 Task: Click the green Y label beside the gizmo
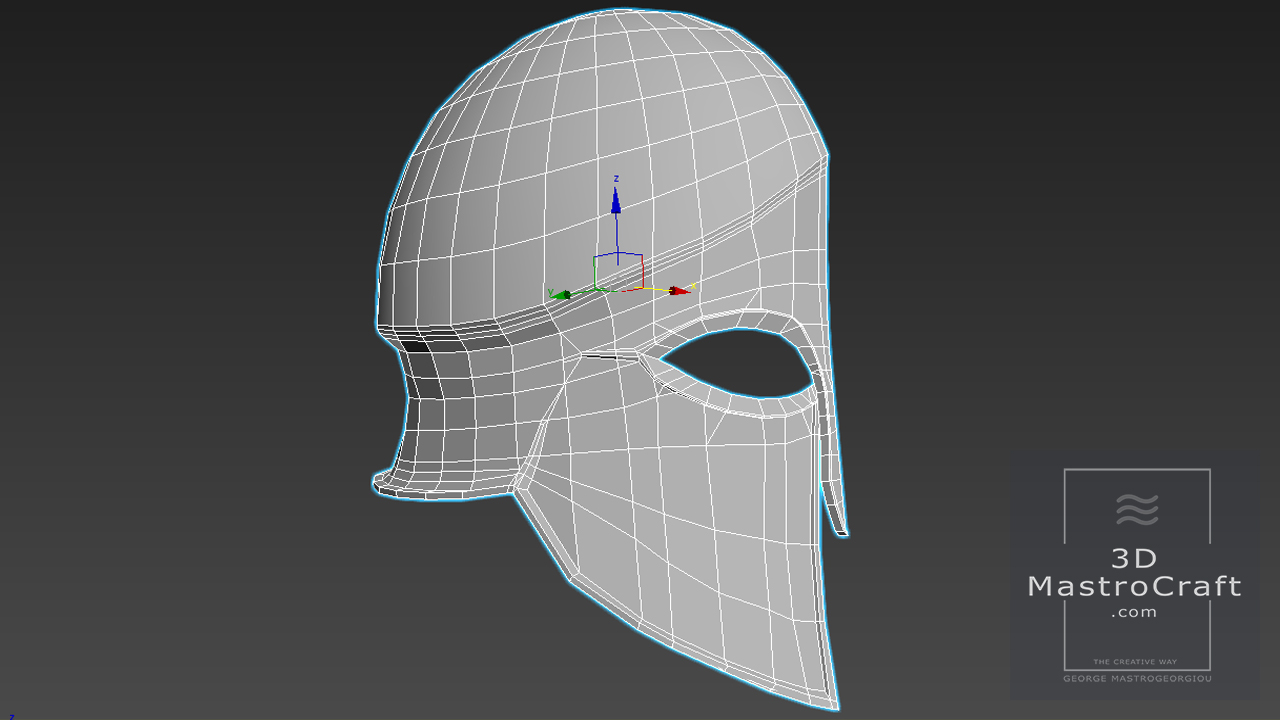point(550,292)
